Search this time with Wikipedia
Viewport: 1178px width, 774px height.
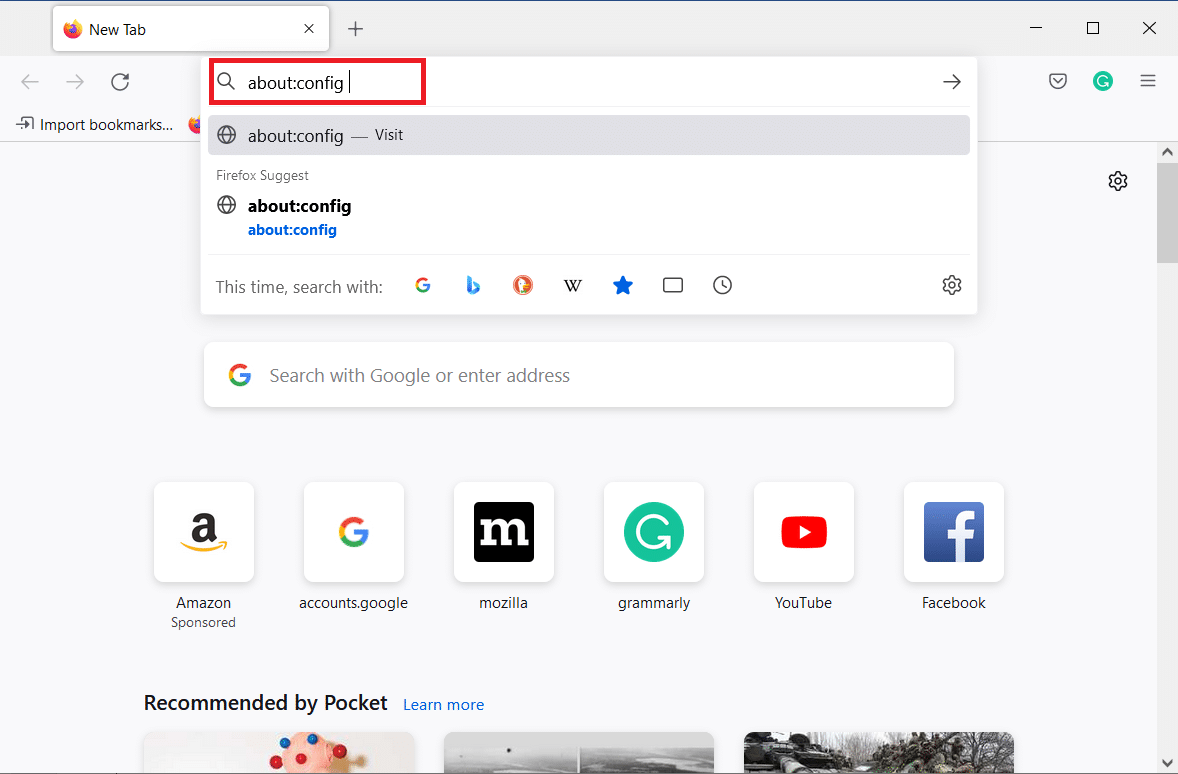572,286
